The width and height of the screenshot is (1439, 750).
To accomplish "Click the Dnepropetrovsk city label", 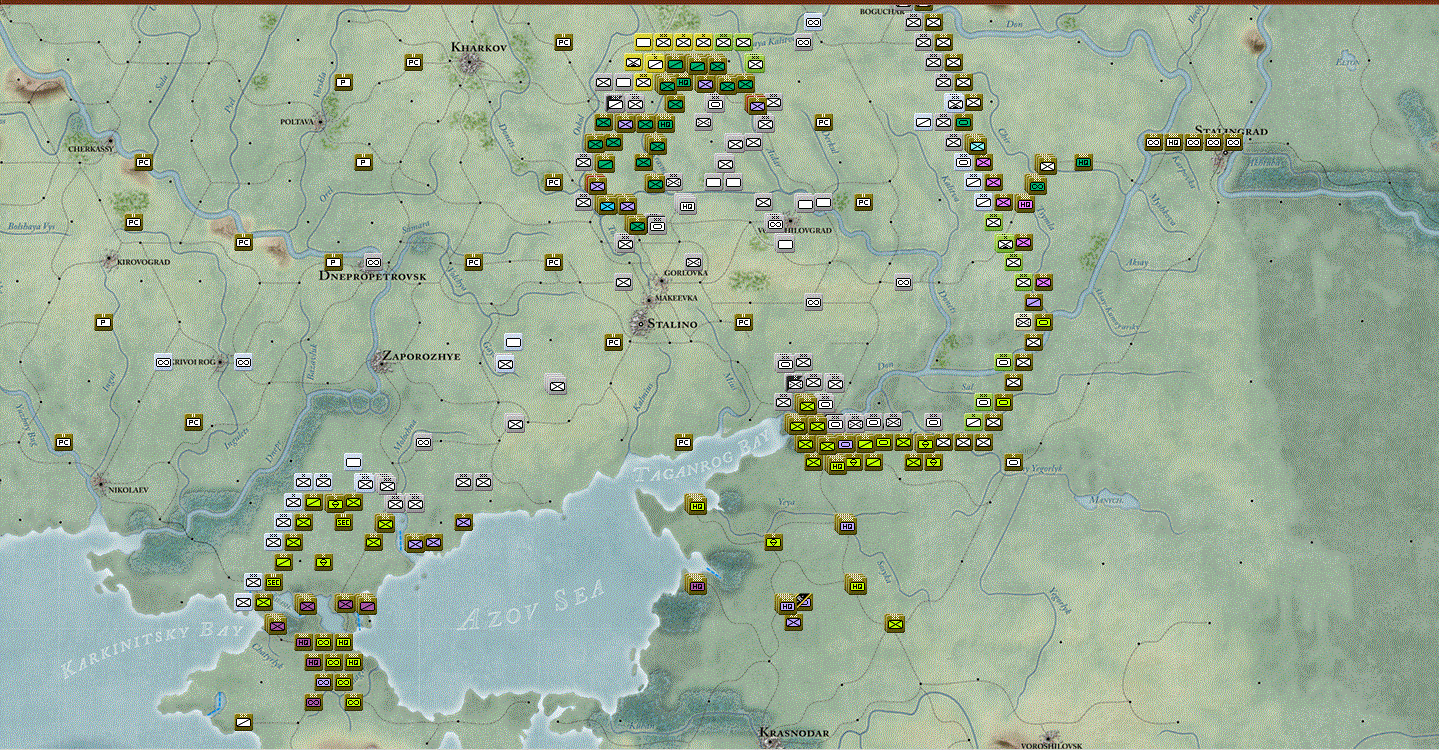I will [x=373, y=275].
